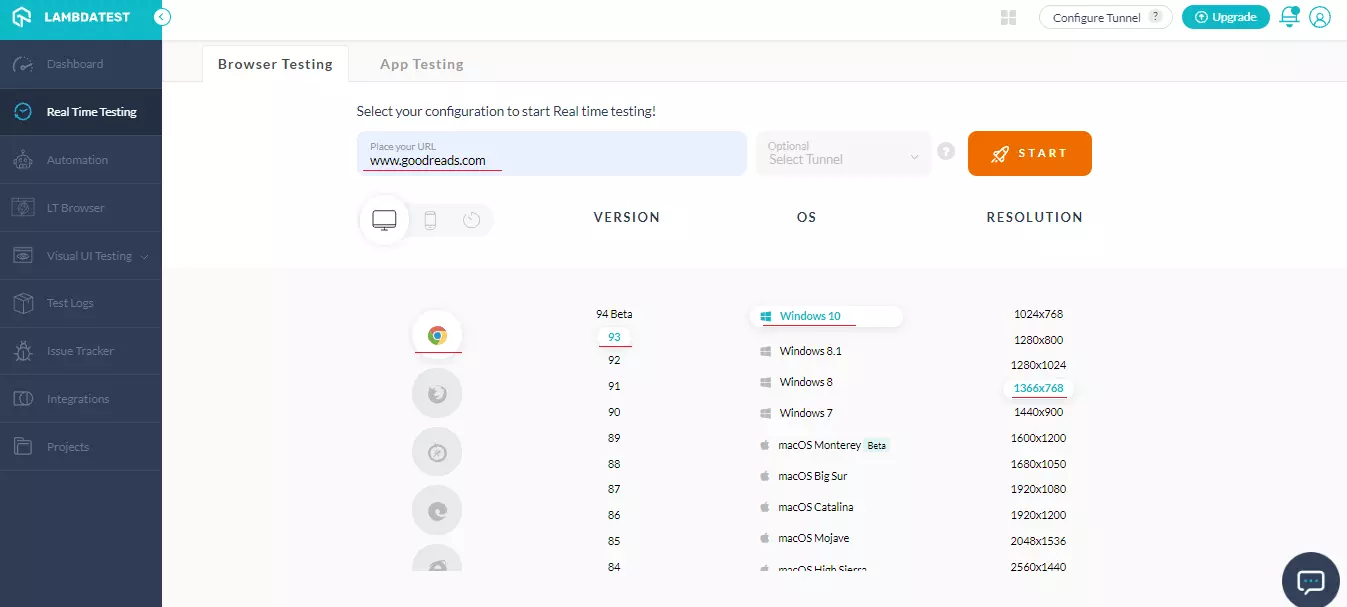Select the Chrome browser icon
Viewport: 1347px width, 607px height.
437,336
